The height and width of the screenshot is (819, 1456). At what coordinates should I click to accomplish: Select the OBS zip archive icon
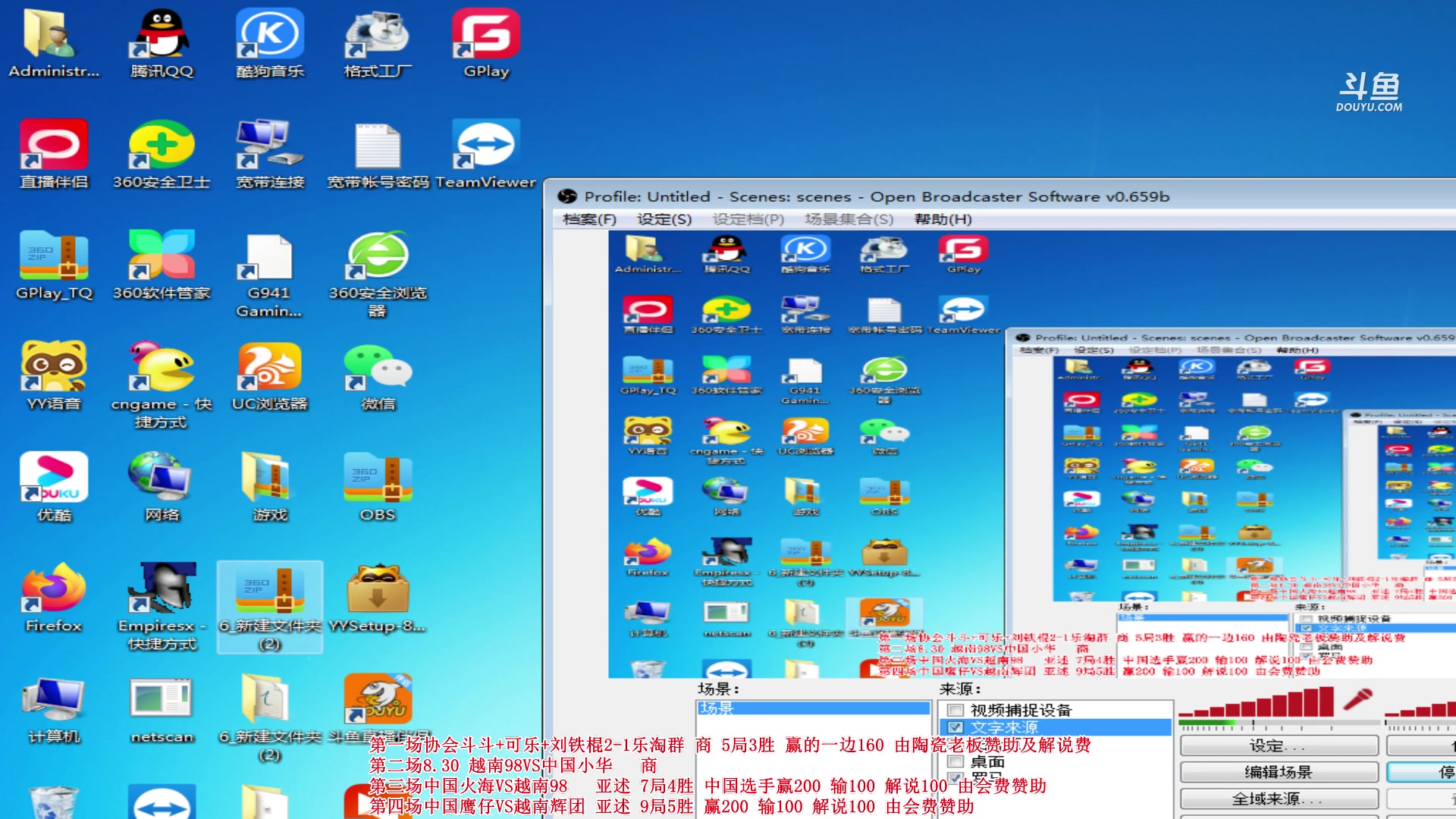click(x=378, y=487)
